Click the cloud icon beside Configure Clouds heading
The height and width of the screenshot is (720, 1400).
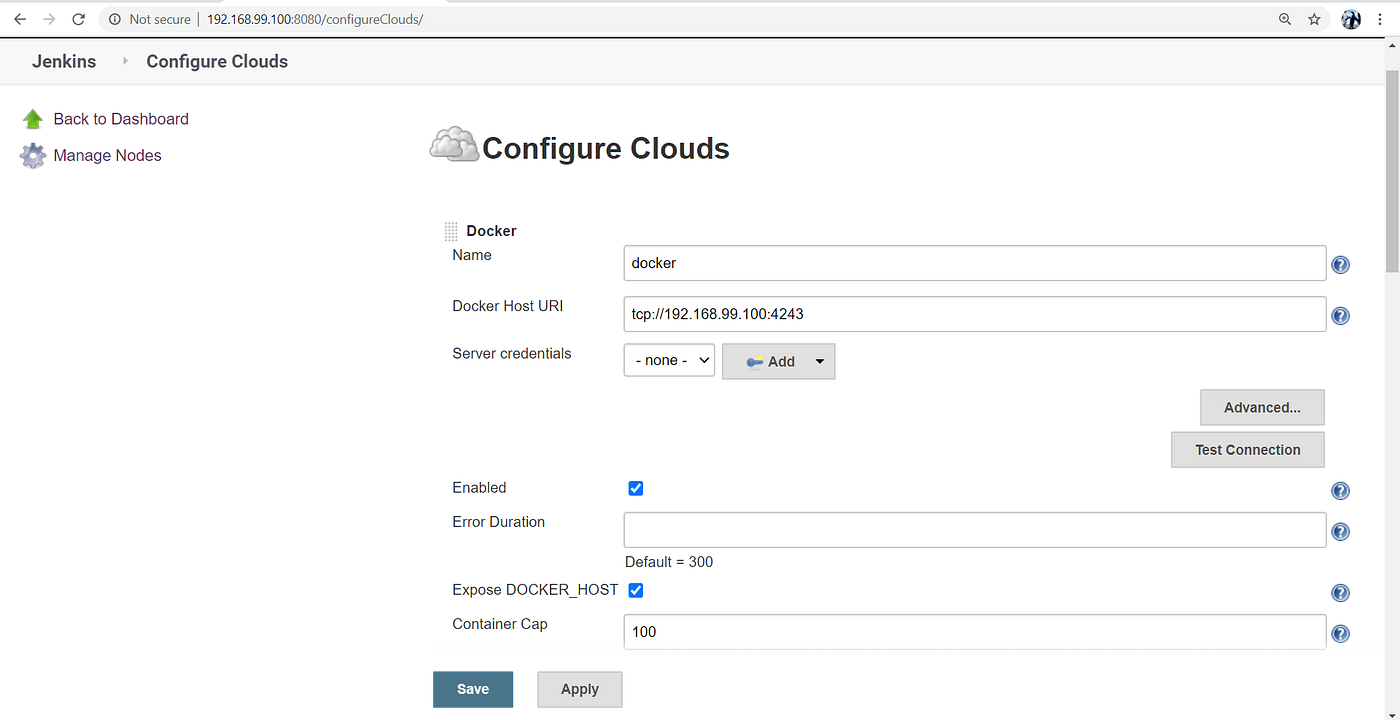point(454,145)
